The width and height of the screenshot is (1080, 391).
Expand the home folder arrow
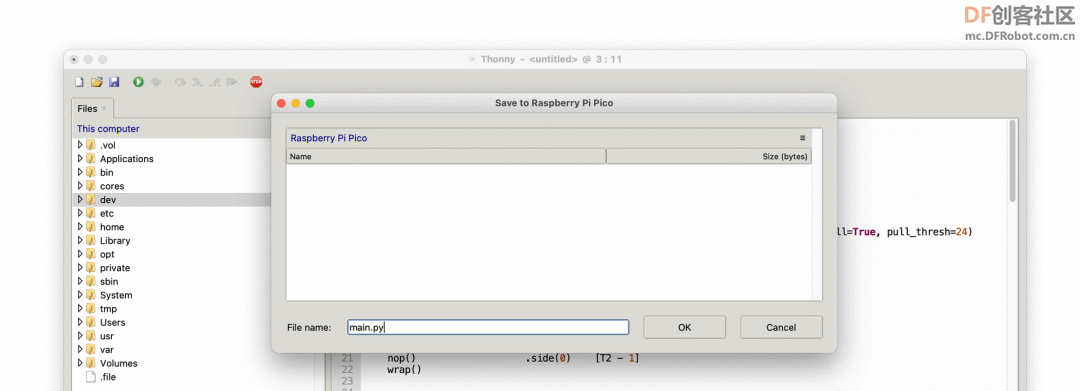click(x=80, y=227)
